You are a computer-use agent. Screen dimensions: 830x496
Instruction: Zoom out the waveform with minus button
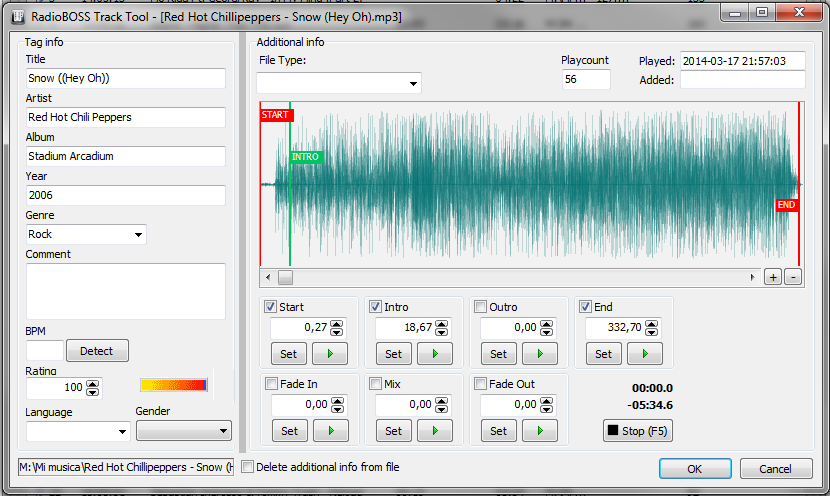point(793,277)
